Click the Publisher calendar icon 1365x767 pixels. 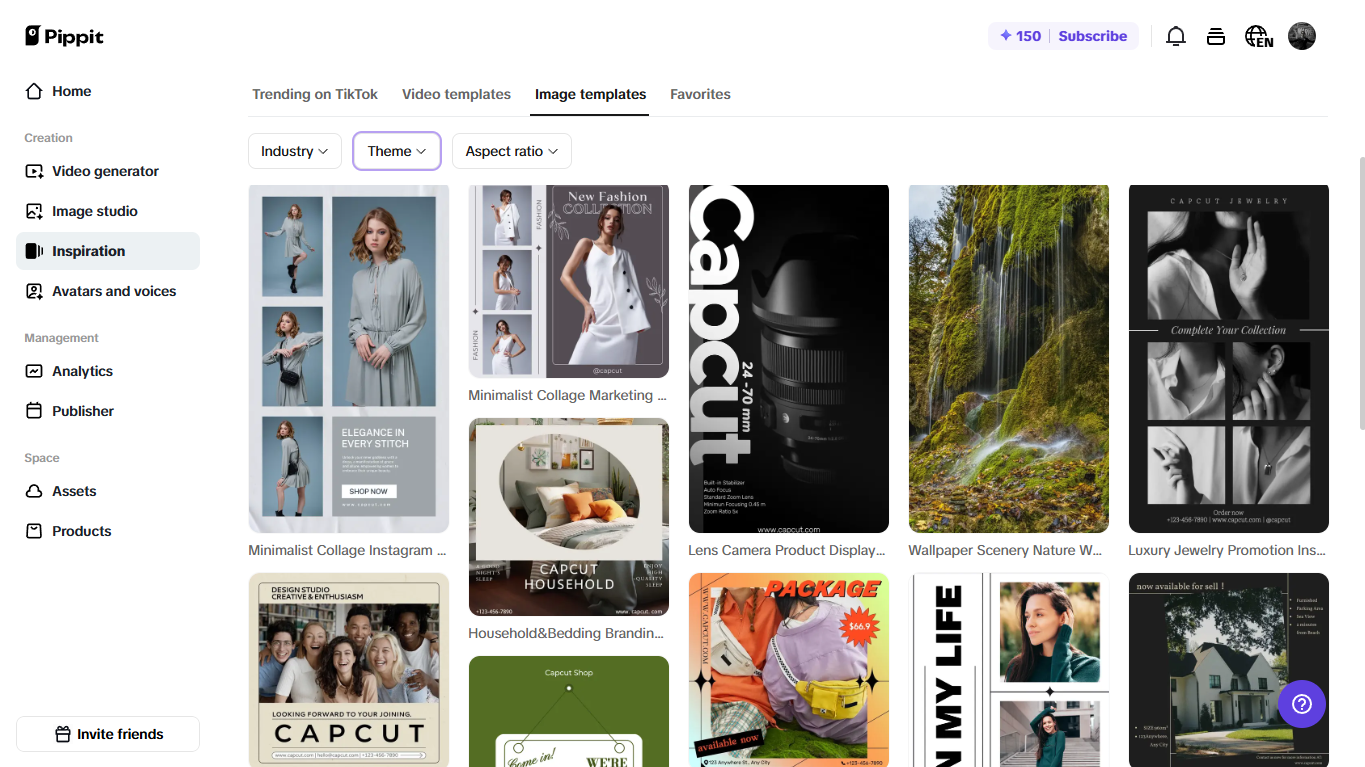point(34,411)
